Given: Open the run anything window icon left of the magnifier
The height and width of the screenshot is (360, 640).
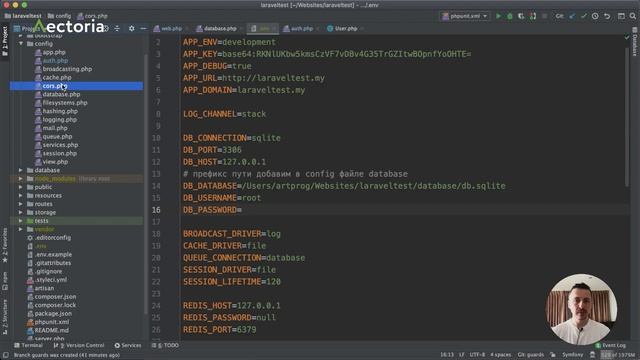Looking at the screenshot, I should pos(621,16).
